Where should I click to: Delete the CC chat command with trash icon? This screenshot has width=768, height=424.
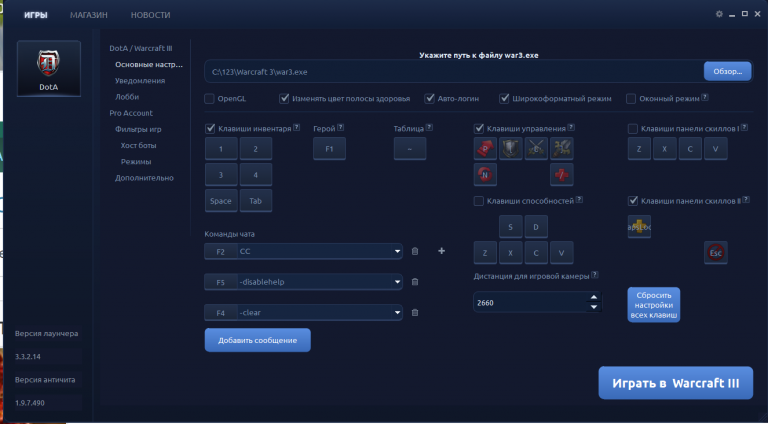pos(415,251)
